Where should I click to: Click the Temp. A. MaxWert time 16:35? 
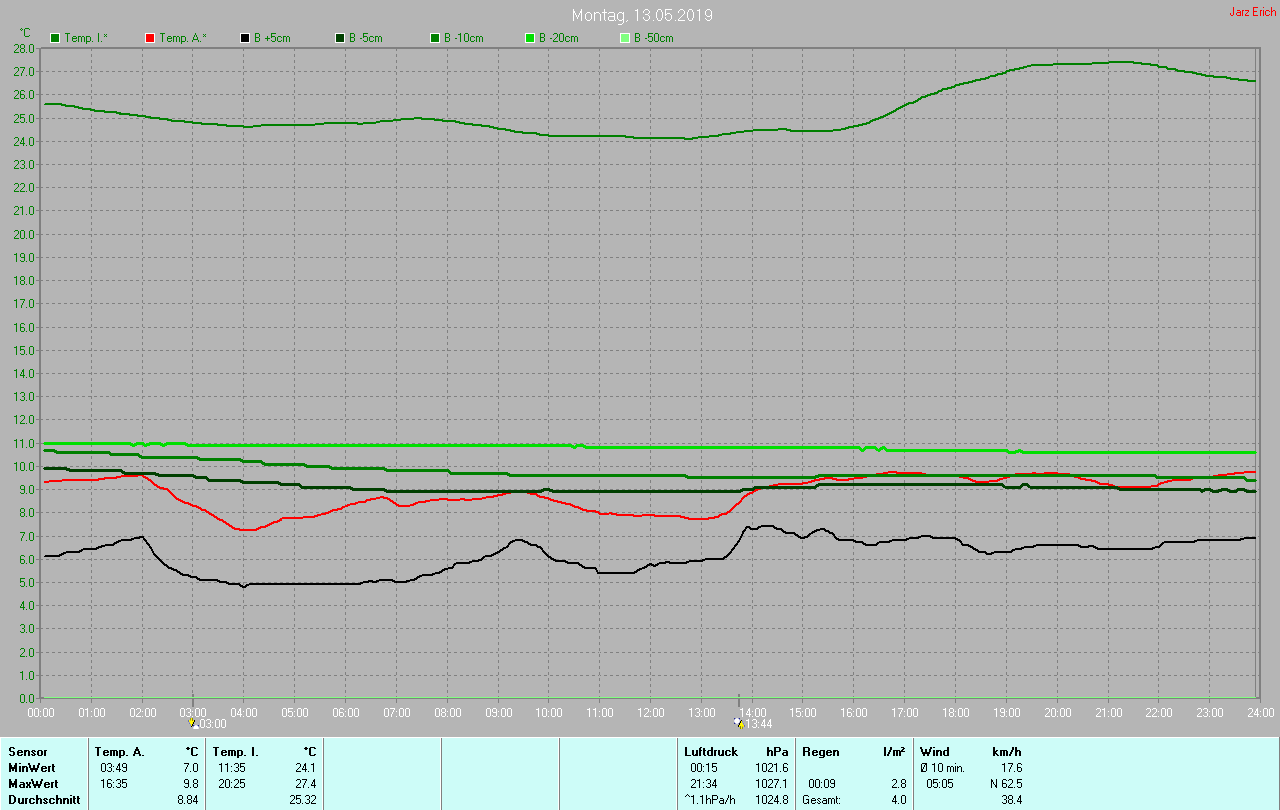pos(113,784)
